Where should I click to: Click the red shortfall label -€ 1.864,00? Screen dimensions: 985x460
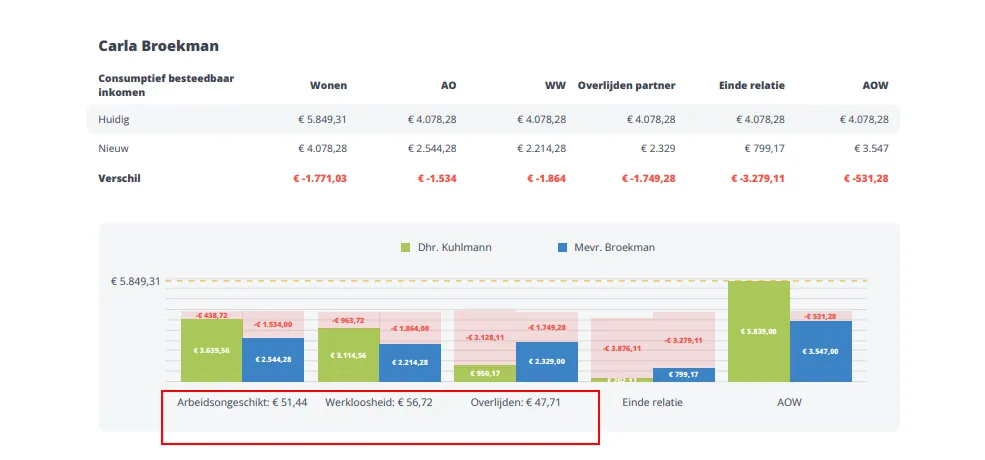(x=410, y=328)
